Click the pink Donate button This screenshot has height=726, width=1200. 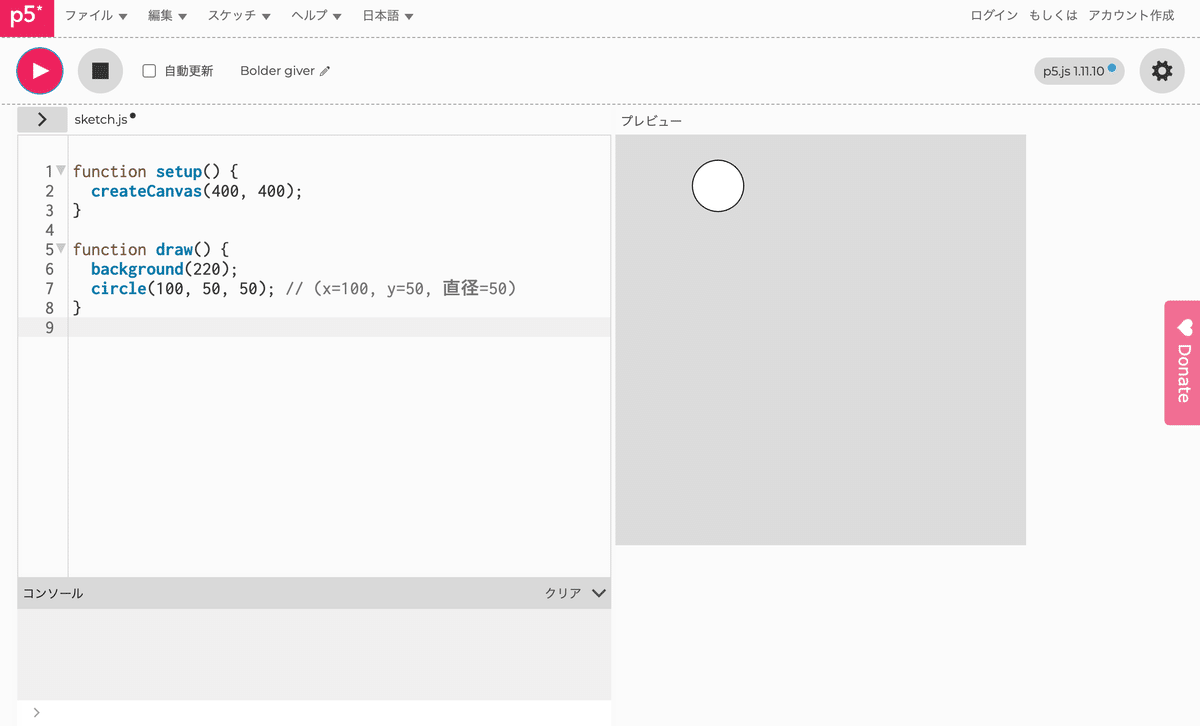click(1183, 362)
